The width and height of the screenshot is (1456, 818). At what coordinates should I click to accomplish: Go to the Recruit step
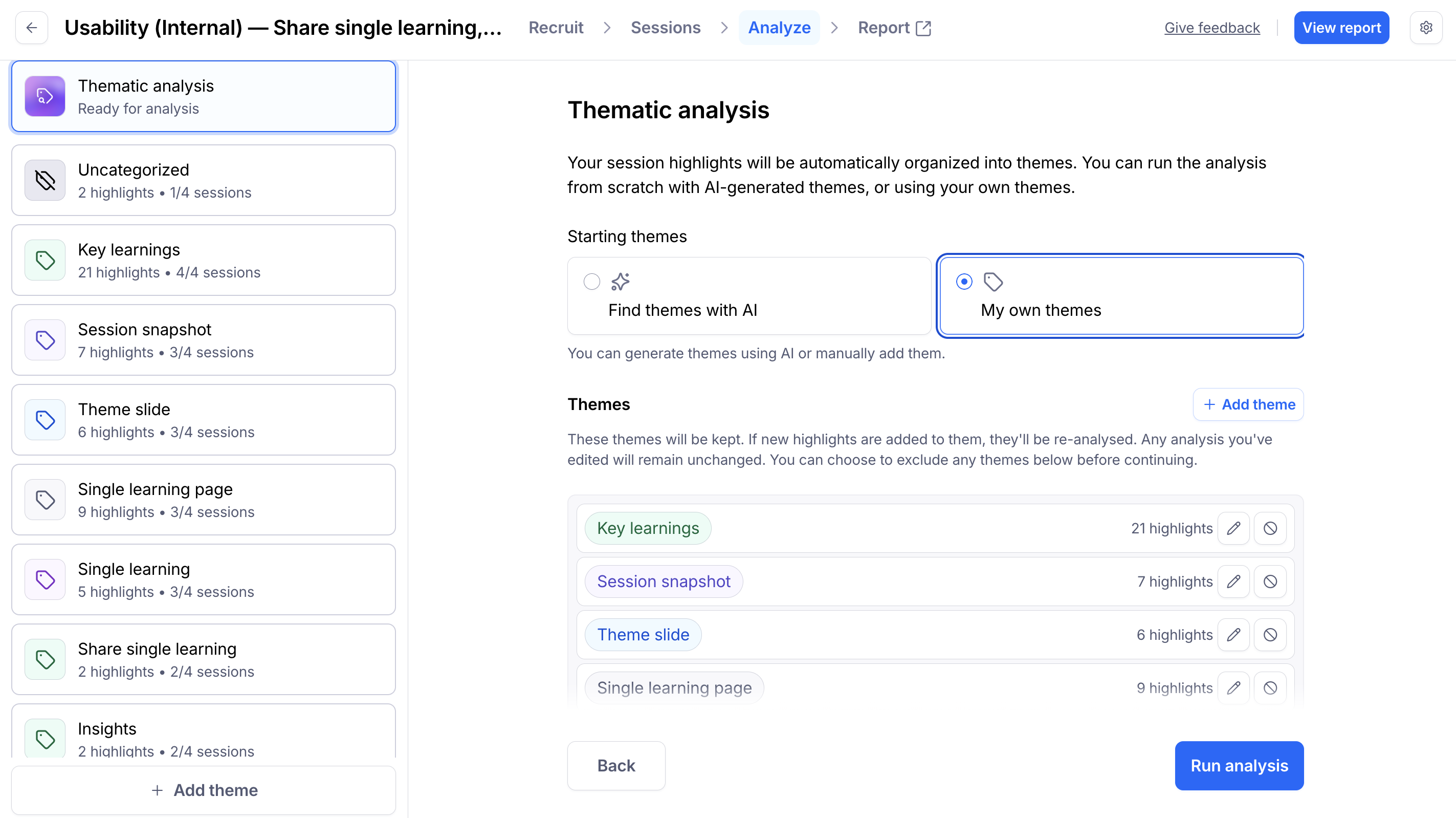point(556,28)
